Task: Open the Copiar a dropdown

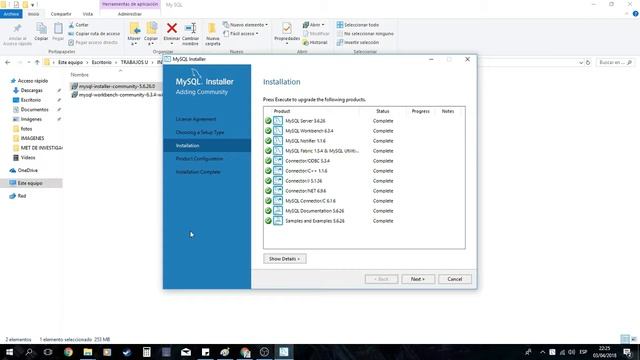Action: tap(151, 33)
